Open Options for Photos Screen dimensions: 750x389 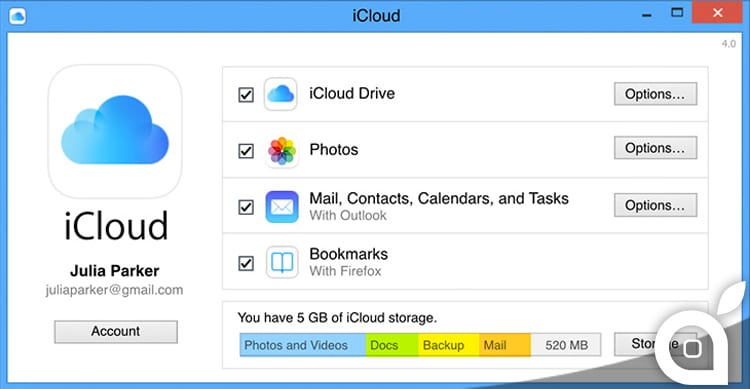tap(655, 148)
